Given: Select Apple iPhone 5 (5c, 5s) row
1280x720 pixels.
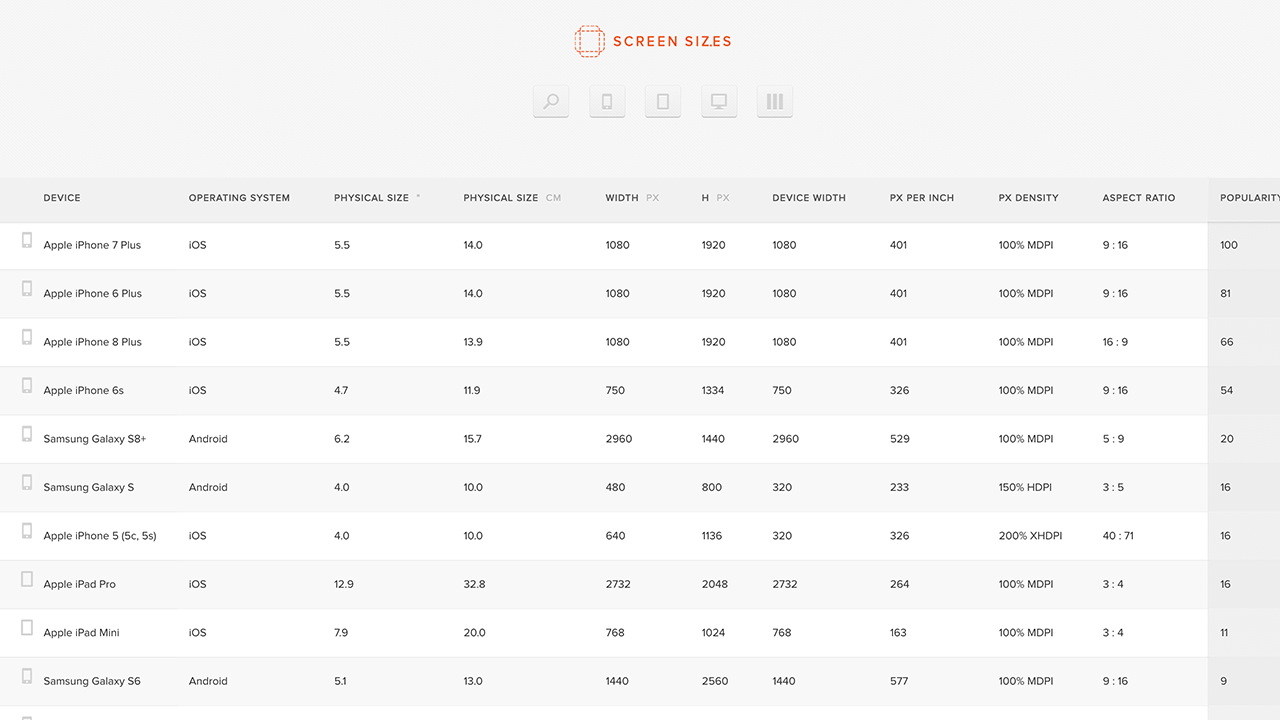Looking at the screenshot, I should click(x=100, y=536).
